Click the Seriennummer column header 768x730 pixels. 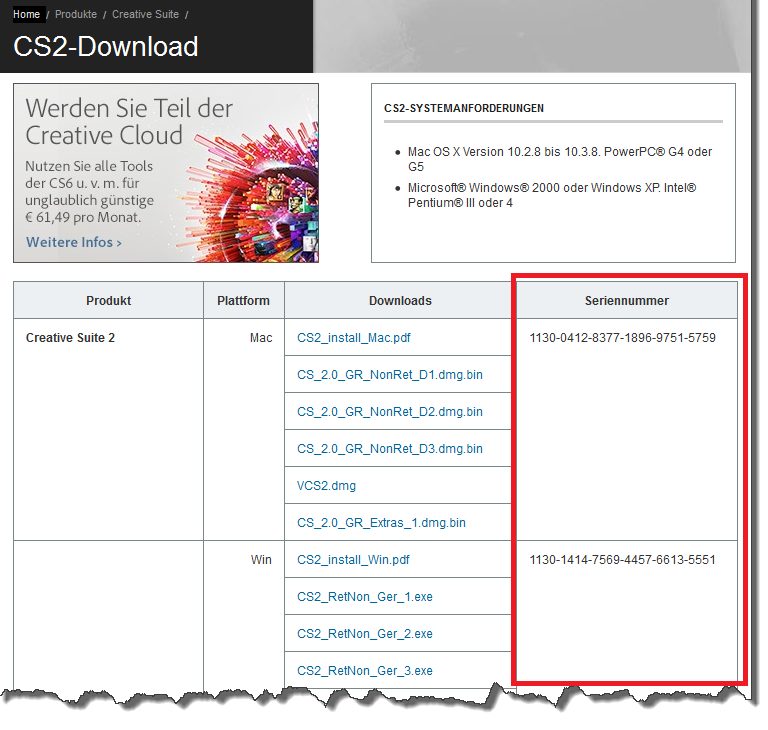pyautogui.click(x=627, y=301)
